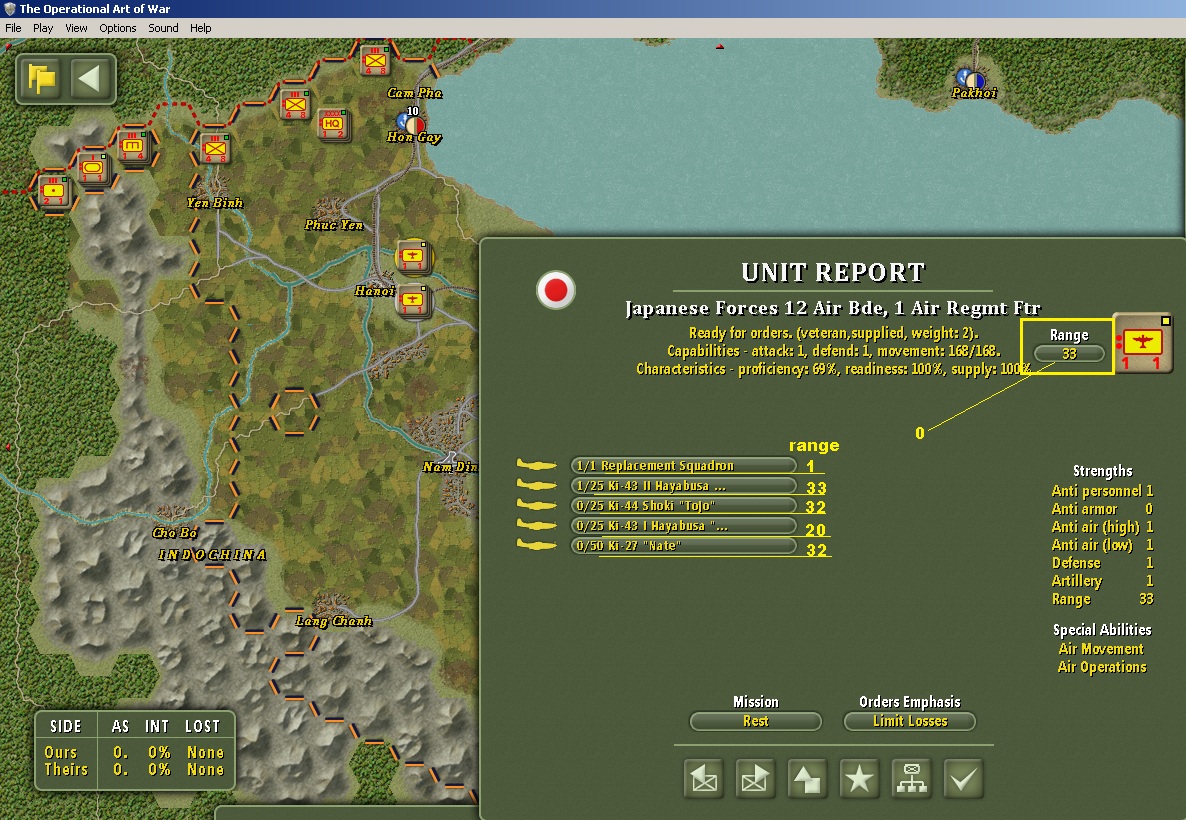Select the 0/25 Ki-44 Shoki Tojo bar
This screenshot has width=1186, height=820.
(684, 505)
